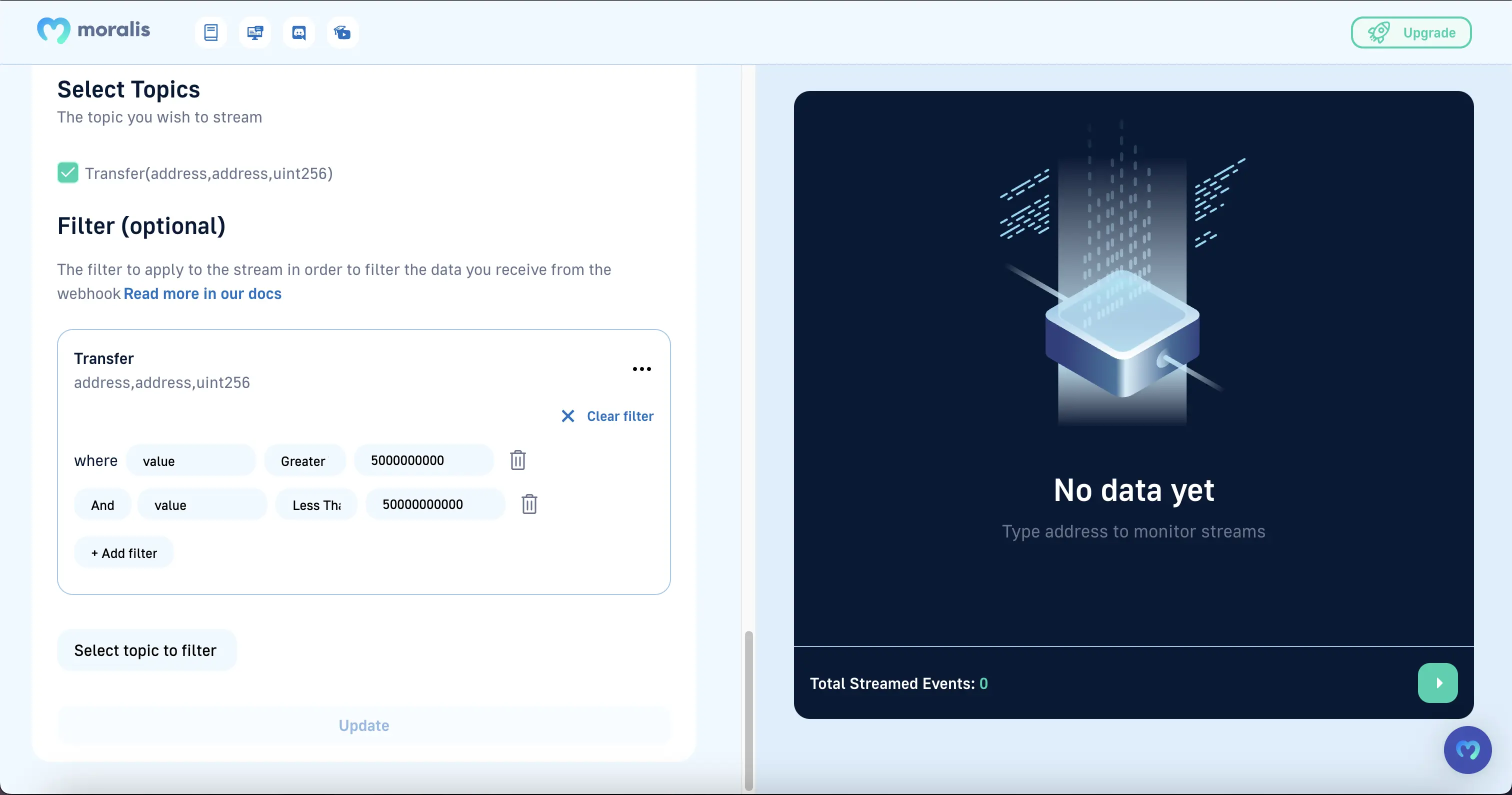The width and height of the screenshot is (1512, 795).
Task: Open Select topic to filter menu
Action: point(146,650)
